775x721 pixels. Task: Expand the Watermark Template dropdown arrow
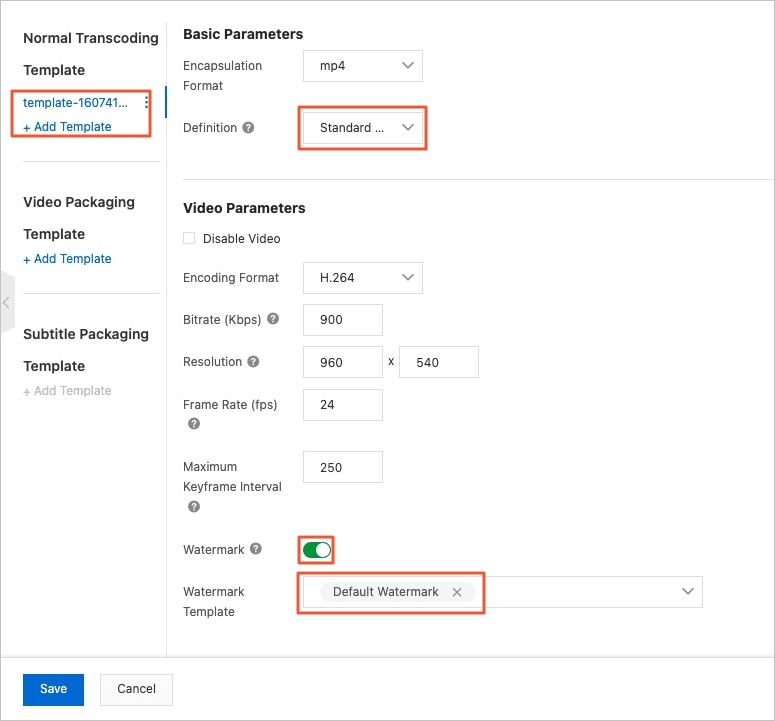[x=688, y=592]
